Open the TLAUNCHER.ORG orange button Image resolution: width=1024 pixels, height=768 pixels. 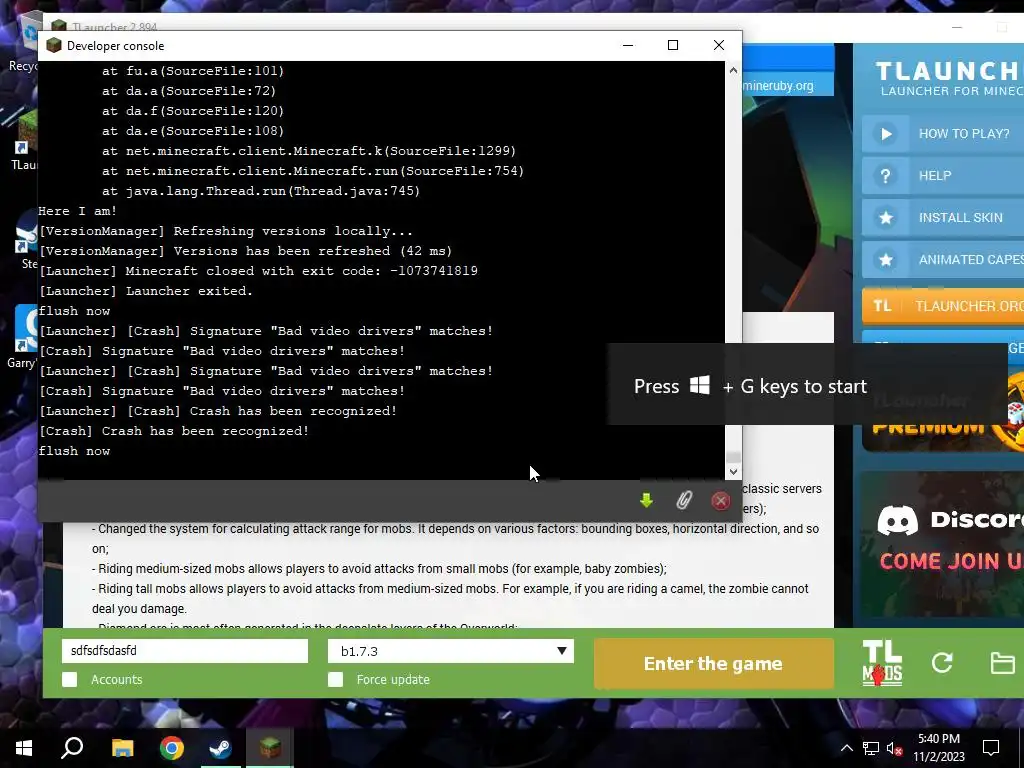pyautogui.click(x=943, y=306)
